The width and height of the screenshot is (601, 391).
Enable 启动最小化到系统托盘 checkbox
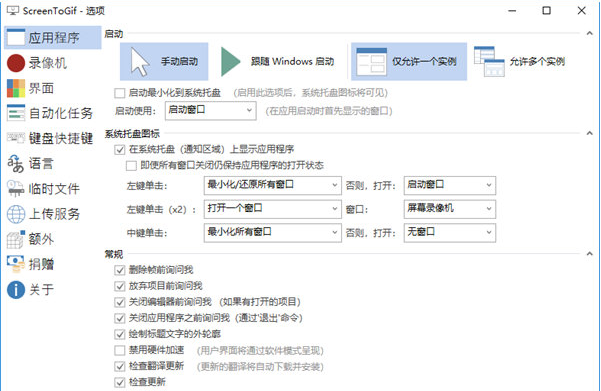point(120,93)
